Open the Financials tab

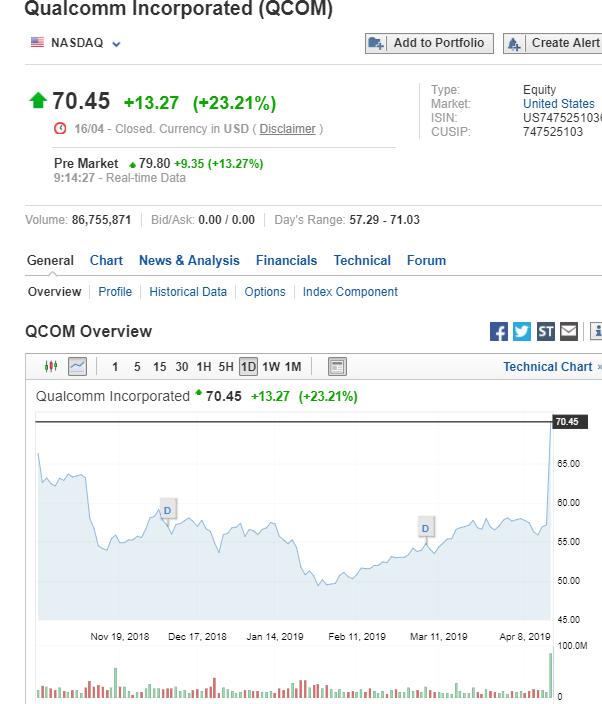[286, 260]
